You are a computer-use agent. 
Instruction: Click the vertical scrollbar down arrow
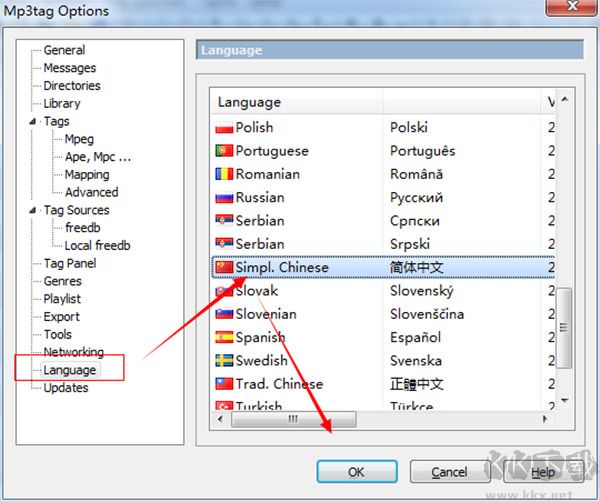pyautogui.click(x=565, y=400)
